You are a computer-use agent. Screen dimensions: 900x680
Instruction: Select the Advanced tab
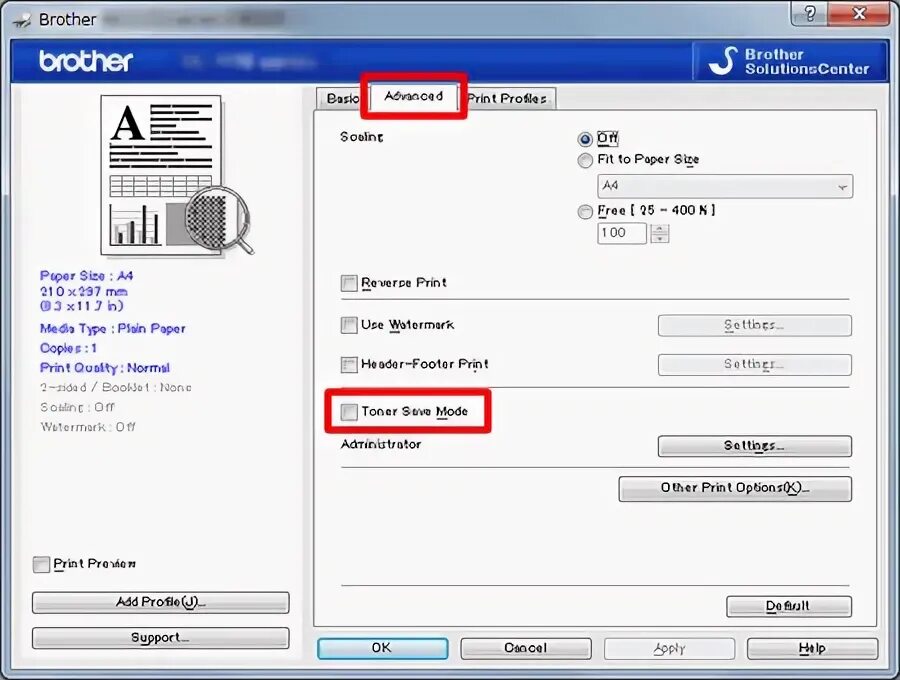click(413, 96)
